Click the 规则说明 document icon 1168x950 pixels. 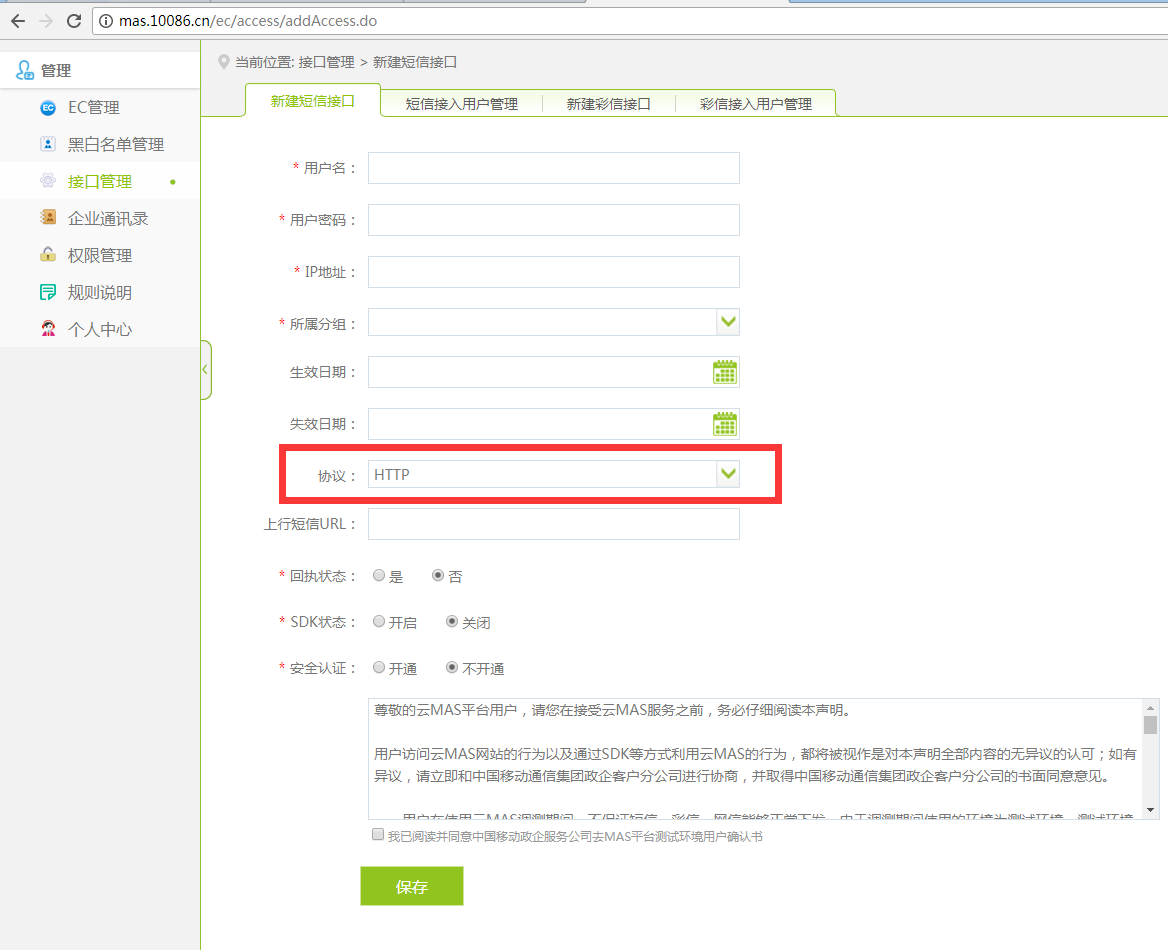(48, 292)
